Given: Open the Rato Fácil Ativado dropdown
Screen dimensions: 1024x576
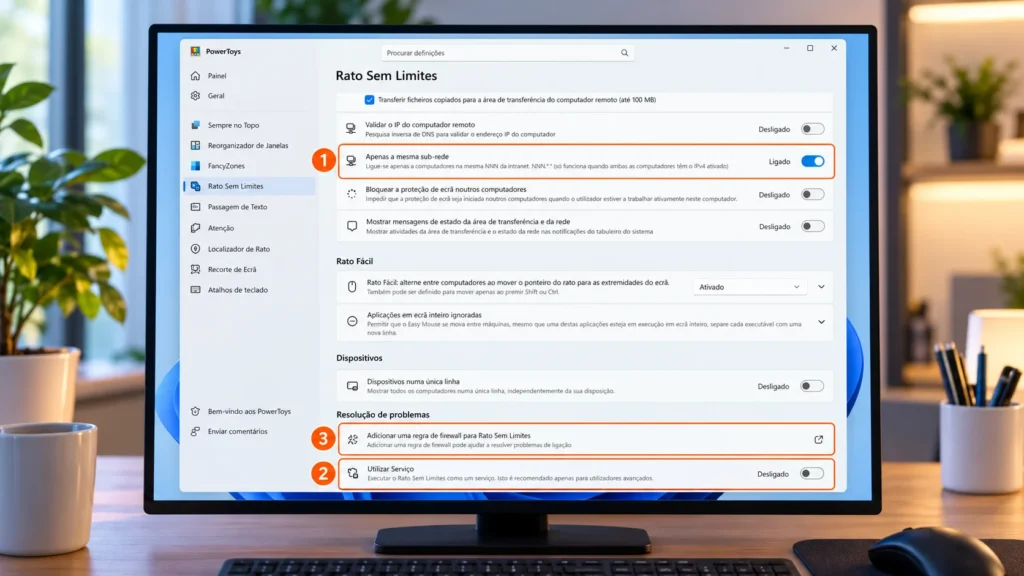Looking at the screenshot, I should point(749,287).
